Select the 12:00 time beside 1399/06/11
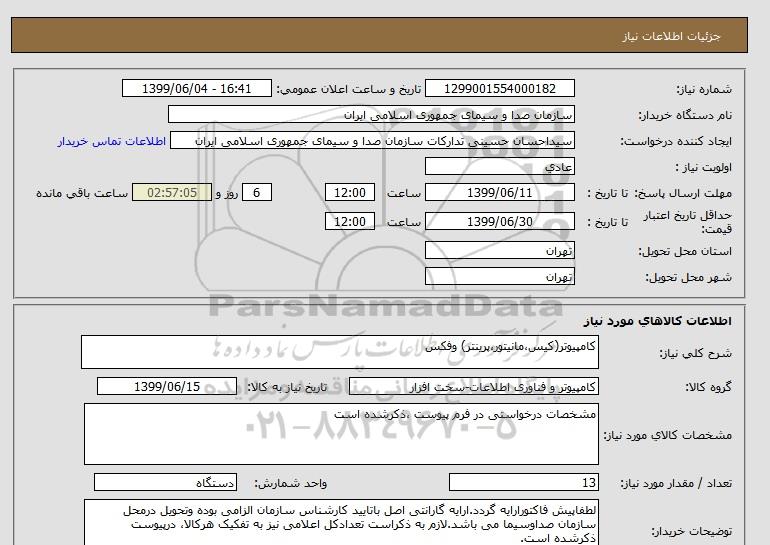The width and height of the screenshot is (770, 545). pyautogui.click(x=350, y=192)
